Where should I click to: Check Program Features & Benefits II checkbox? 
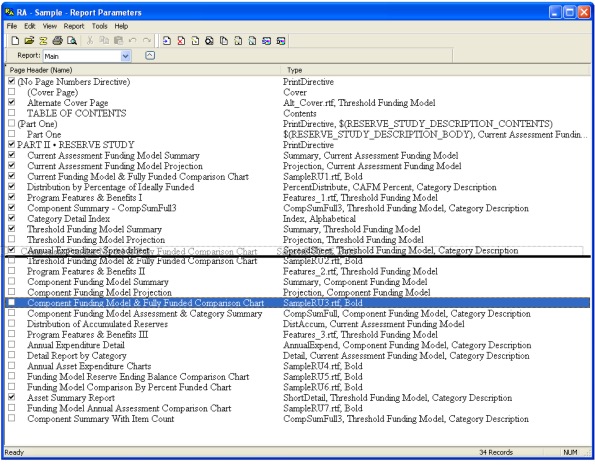(11, 271)
